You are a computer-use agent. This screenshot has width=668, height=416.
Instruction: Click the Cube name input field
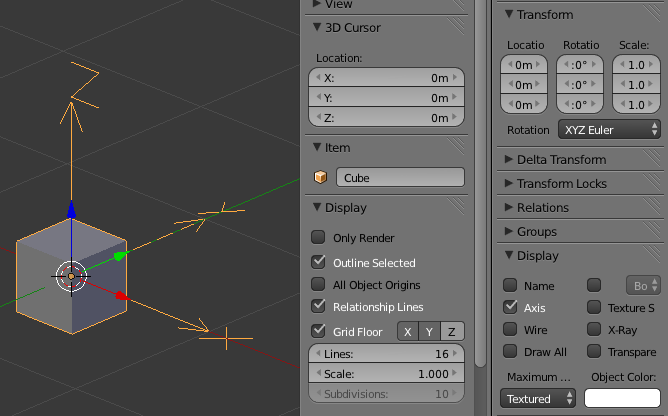tap(400, 178)
